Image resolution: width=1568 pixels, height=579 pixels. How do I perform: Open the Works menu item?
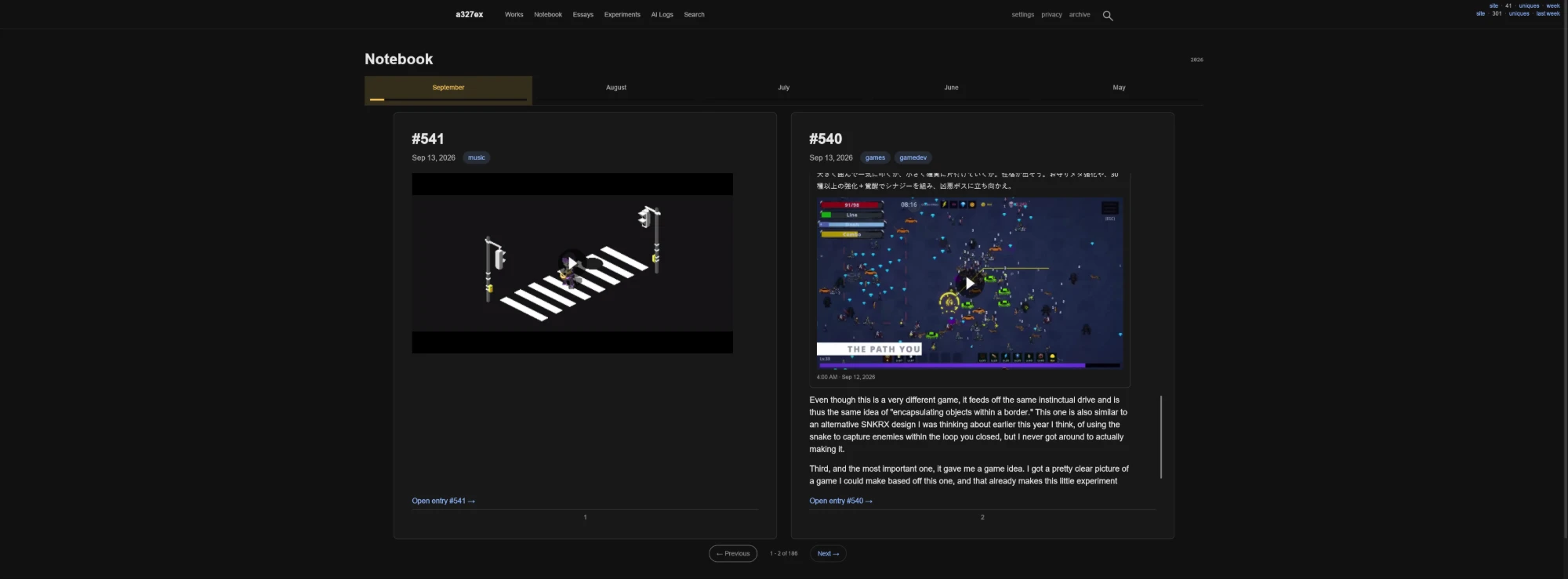(x=514, y=14)
